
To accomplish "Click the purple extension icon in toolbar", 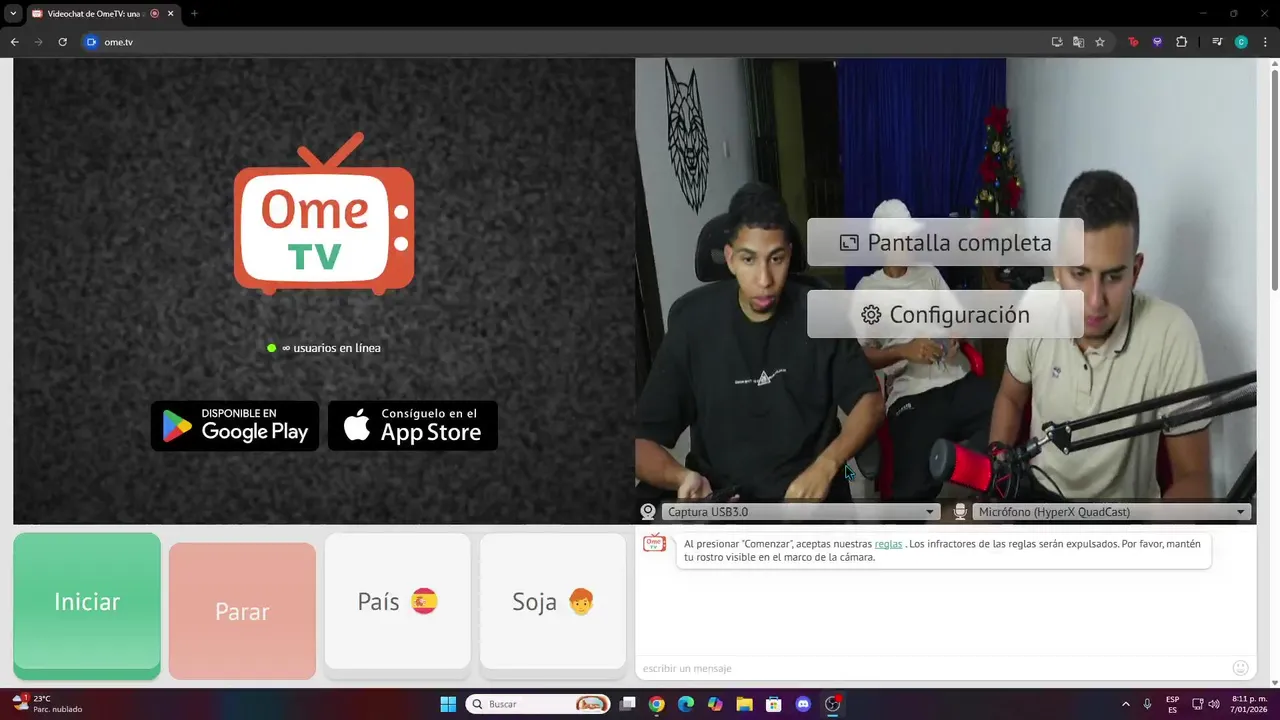I will coord(1157,42).
